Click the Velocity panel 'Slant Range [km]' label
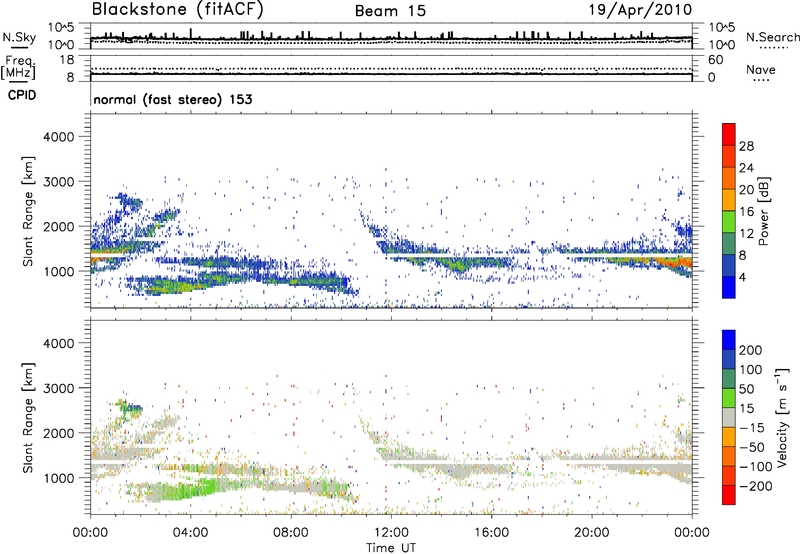 [28, 418]
